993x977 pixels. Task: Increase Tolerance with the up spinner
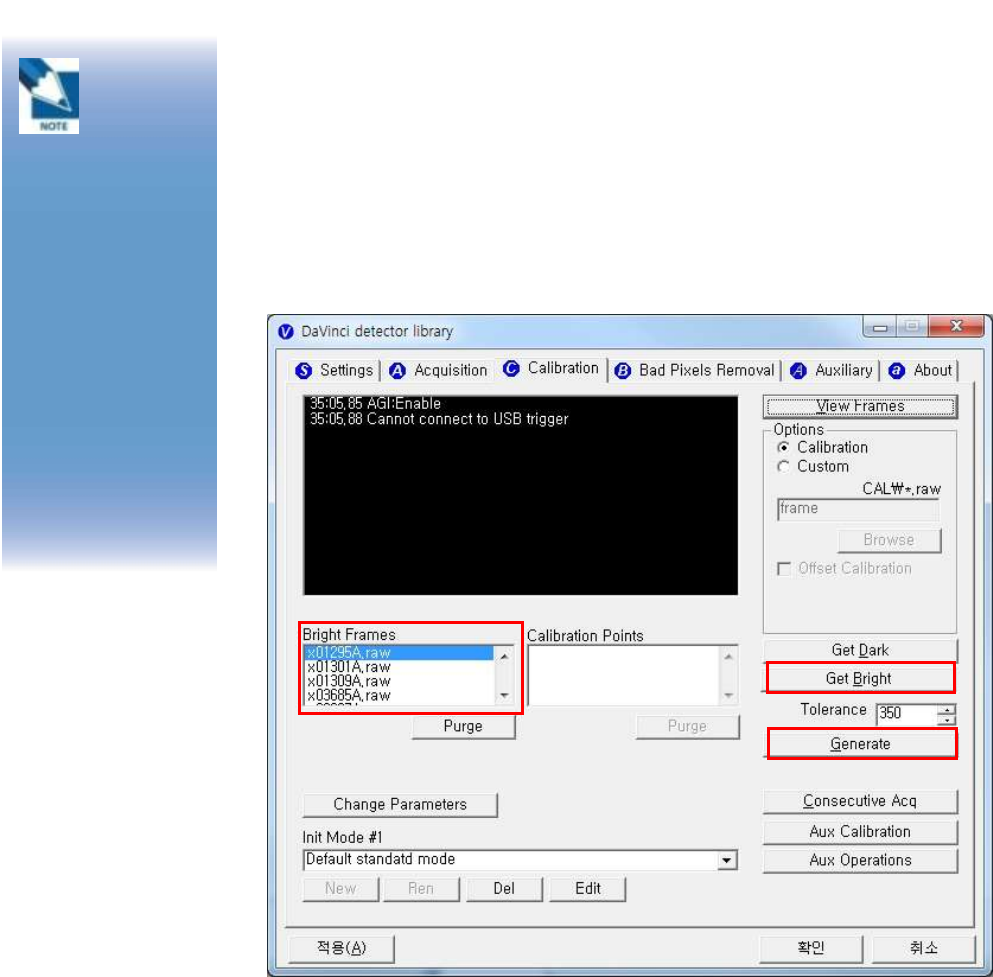[x=946, y=709]
